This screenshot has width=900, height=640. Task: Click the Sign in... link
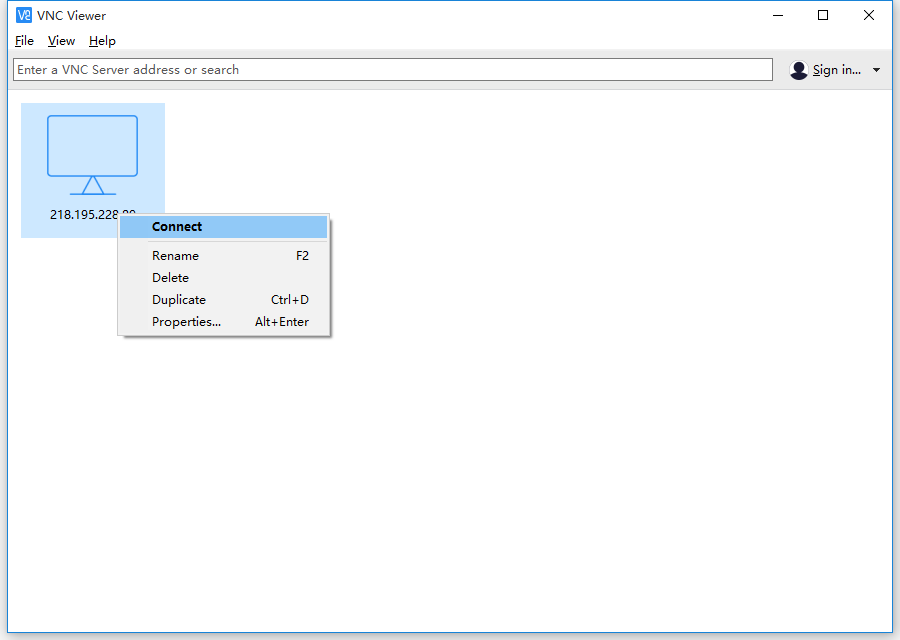tap(836, 70)
